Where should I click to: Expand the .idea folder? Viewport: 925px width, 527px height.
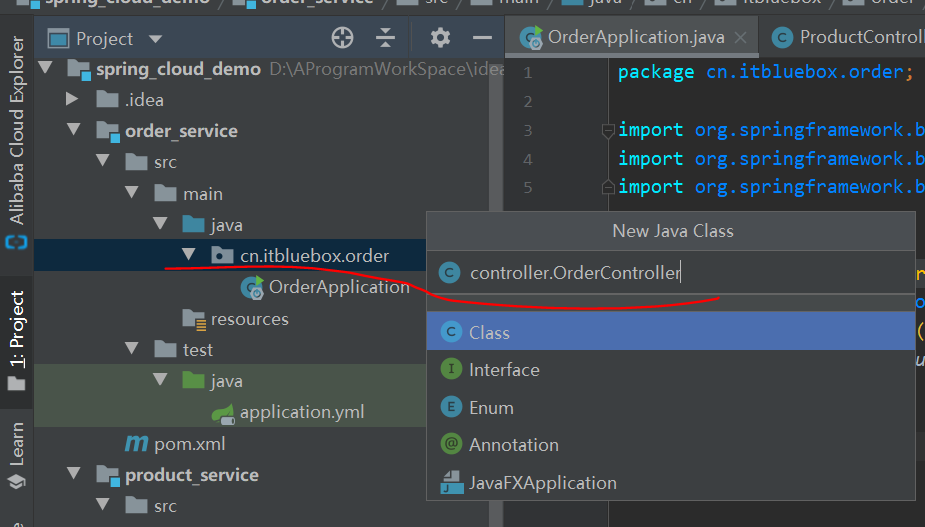tap(72, 100)
